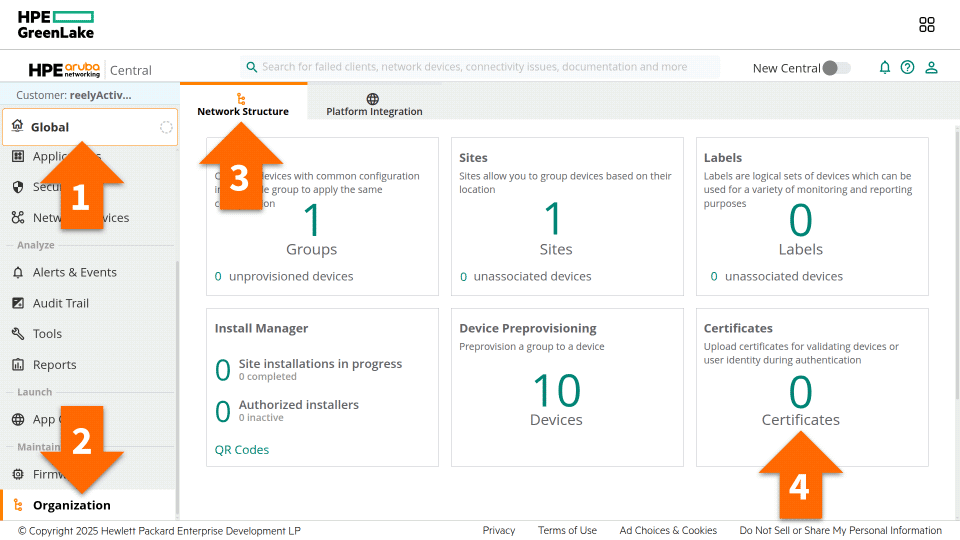
Task: Click the Global home icon
Action: tap(18, 126)
